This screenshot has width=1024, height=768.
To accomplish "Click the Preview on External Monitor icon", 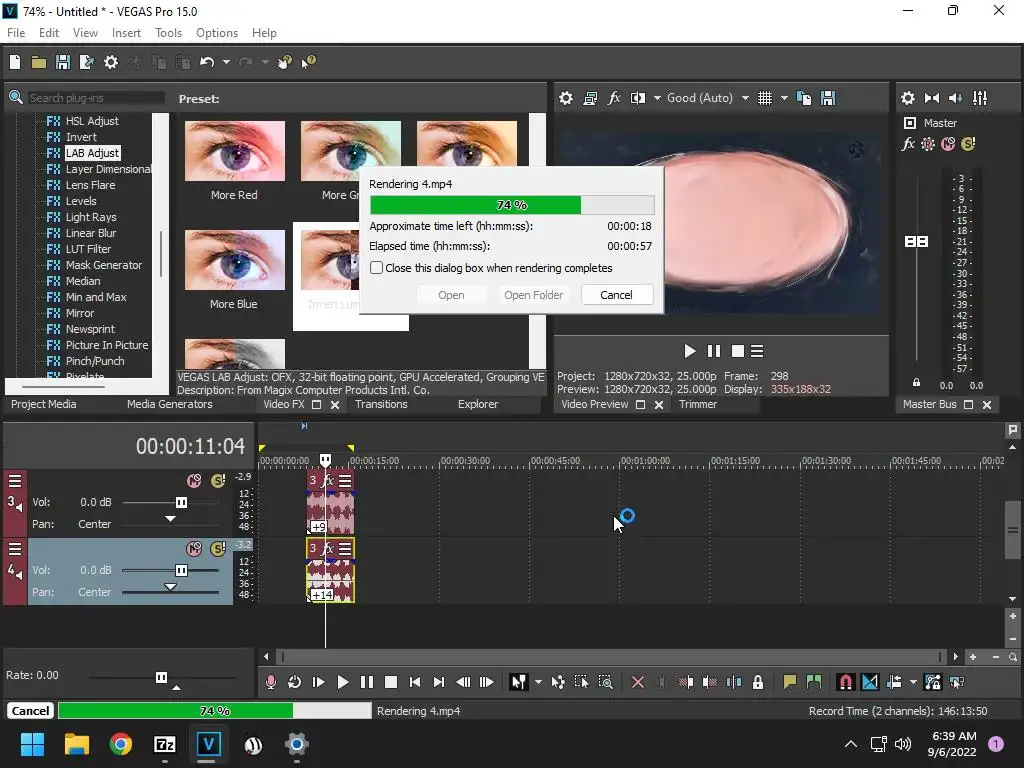I will tap(590, 98).
